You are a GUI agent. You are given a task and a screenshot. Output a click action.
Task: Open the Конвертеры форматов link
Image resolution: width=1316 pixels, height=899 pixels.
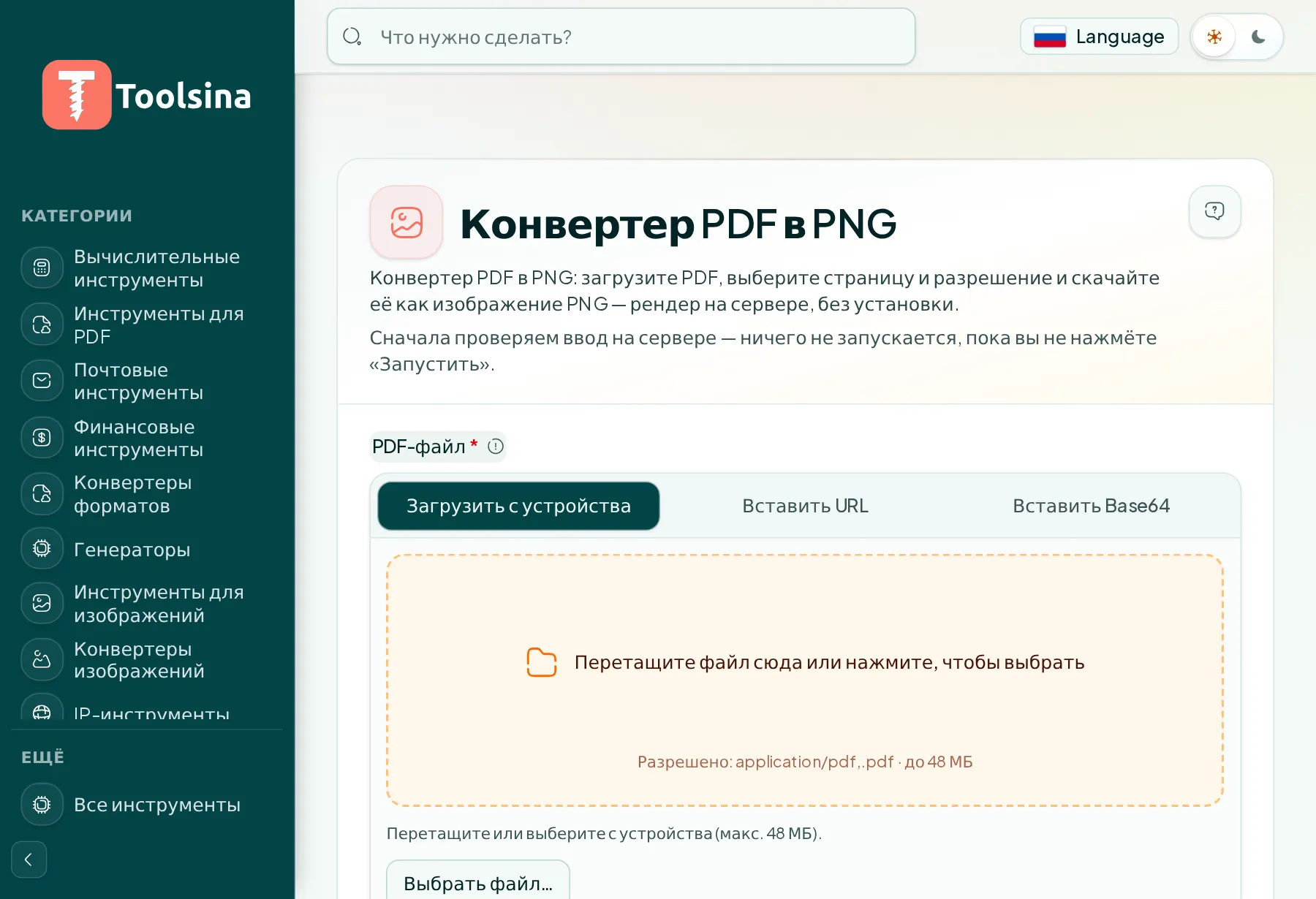coord(132,494)
